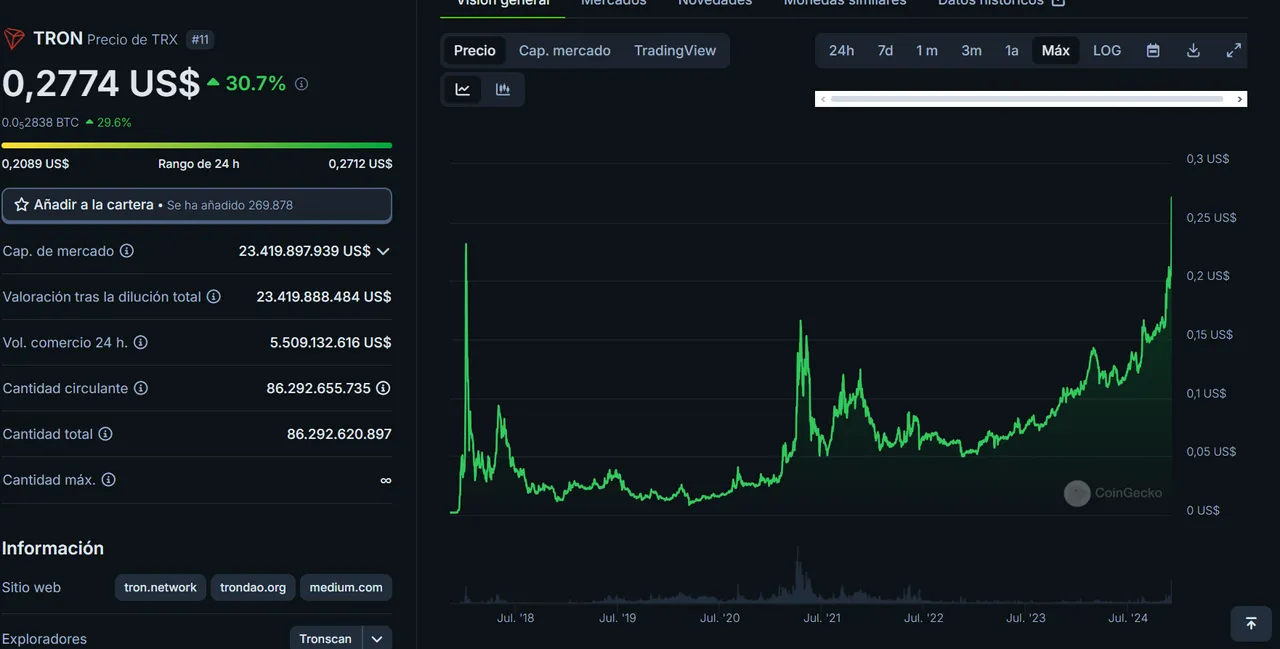Click the BTC price 29.6% change
Screen dimensions: 1280x649
click(x=108, y=122)
